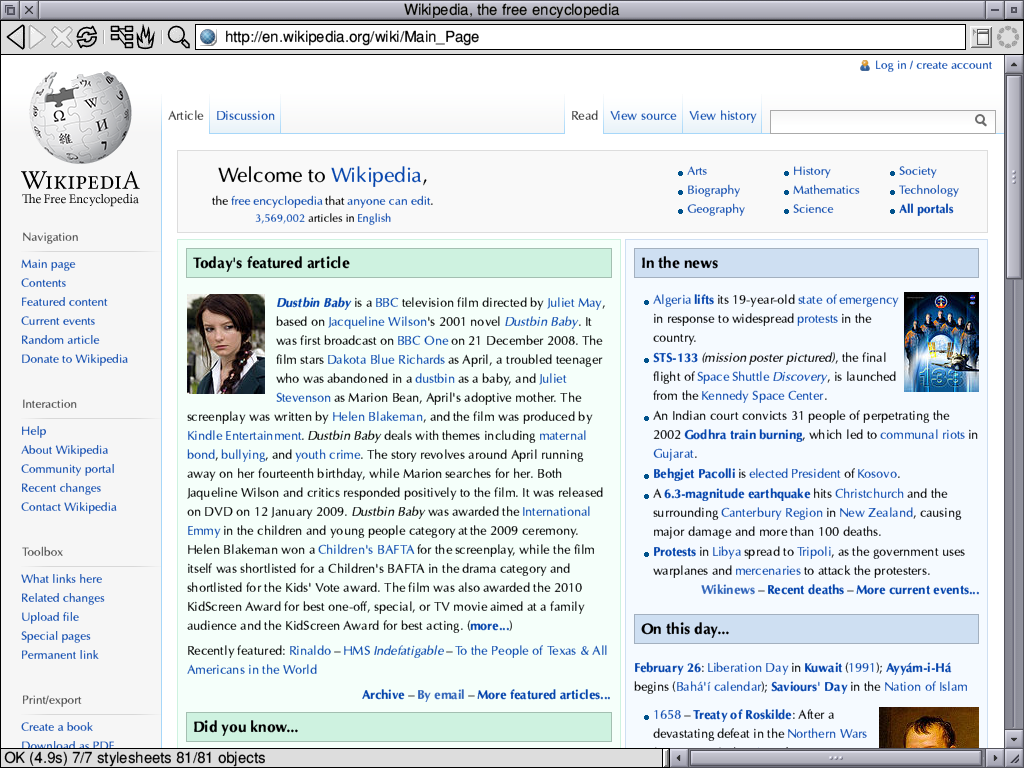Screen dimensions: 1024x768
Task: Click the Wikipedia puzzle globe logo
Action: [80, 117]
